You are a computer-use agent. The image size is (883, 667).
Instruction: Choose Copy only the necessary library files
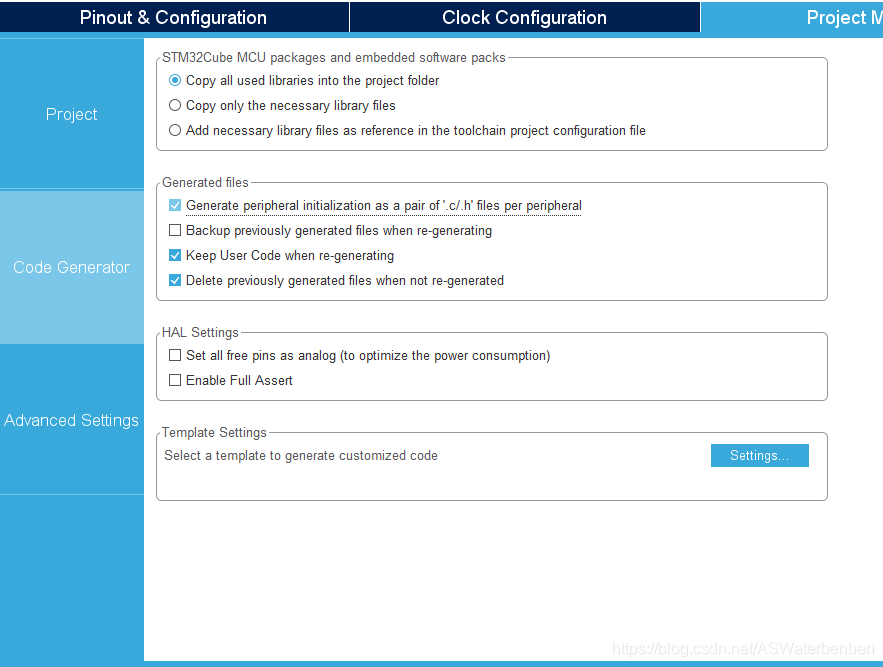click(175, 105)
